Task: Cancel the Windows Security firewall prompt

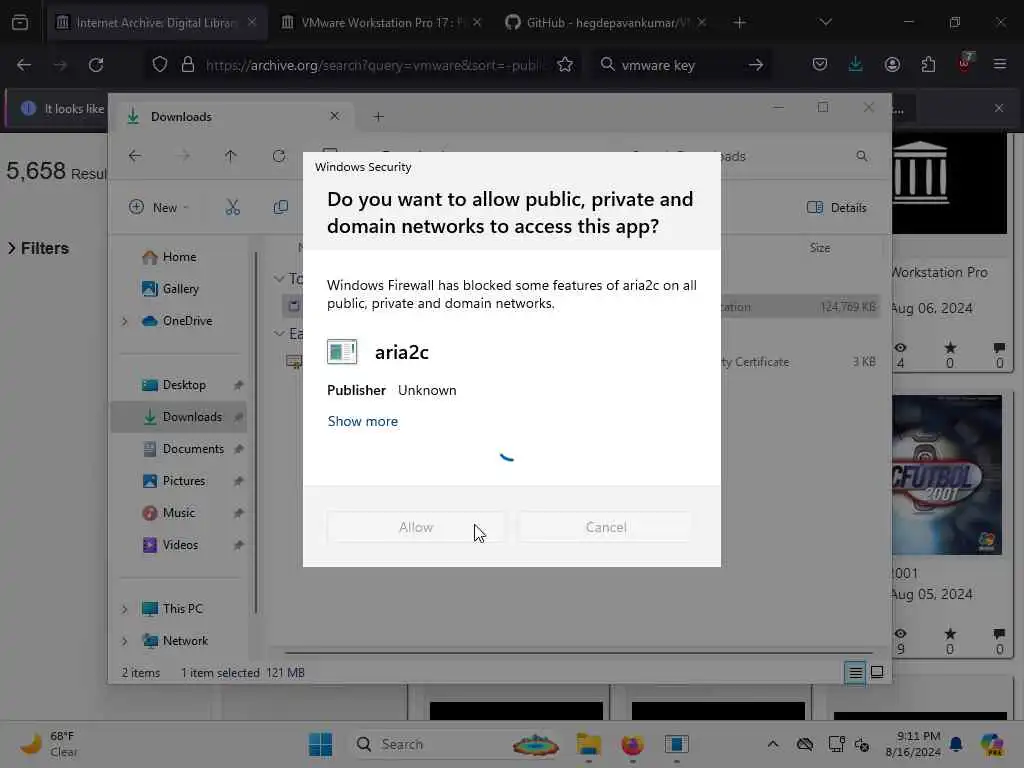Action: click(x=606, y=527)
